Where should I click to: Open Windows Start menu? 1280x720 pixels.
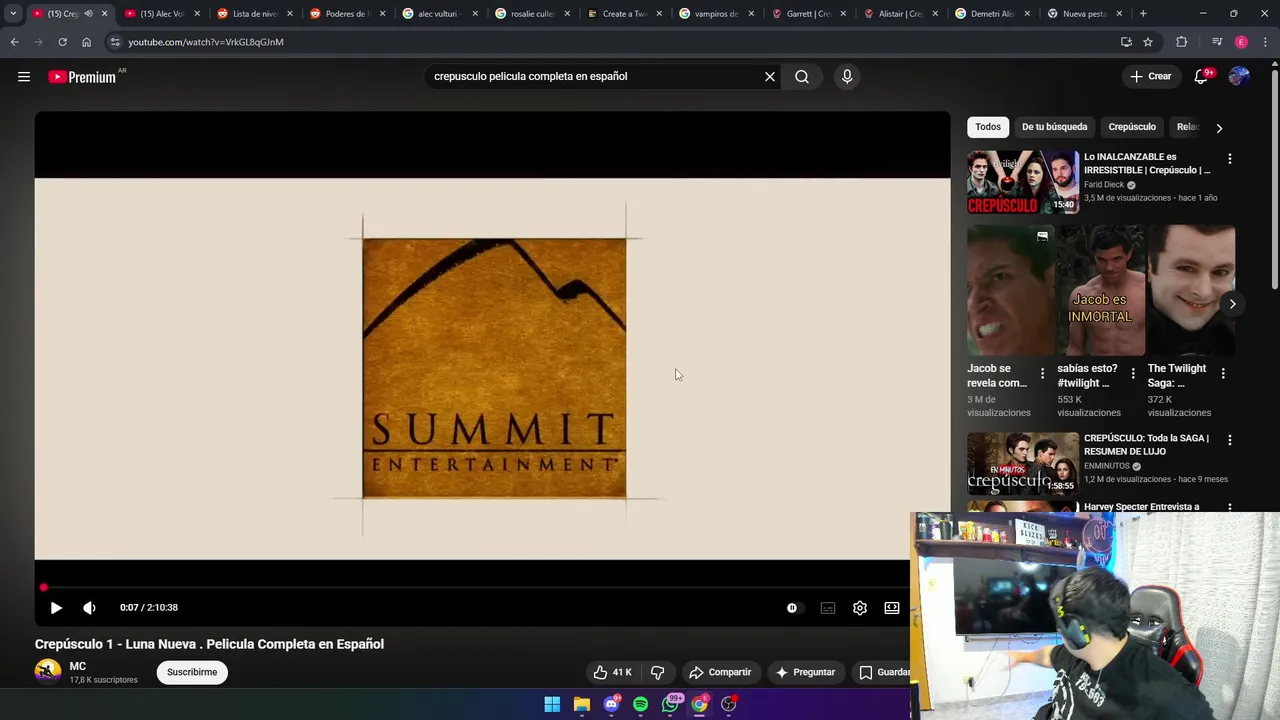point(552,704)
